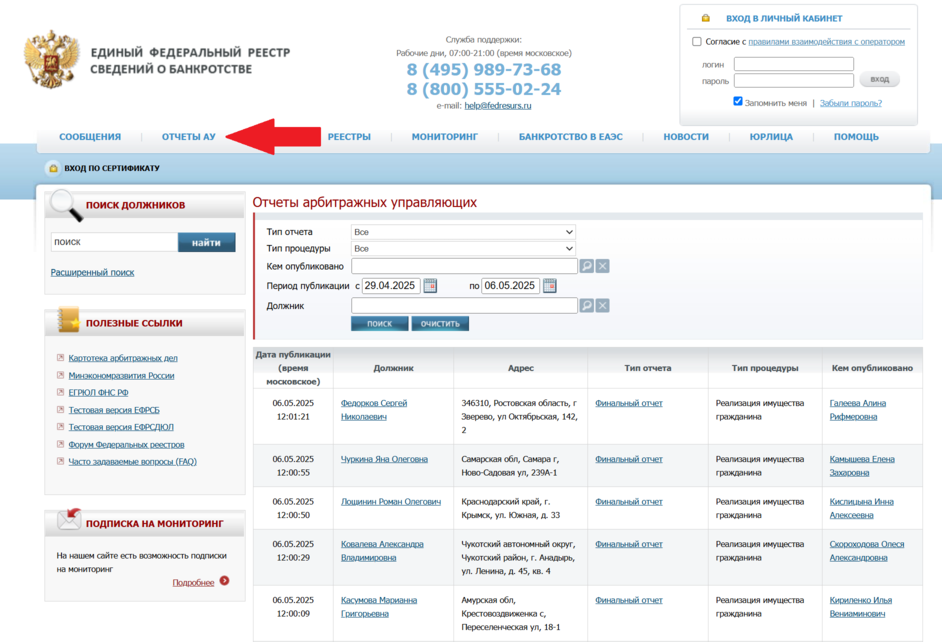Click magnifier icon next to 'Кем опубликовано'
This screenshot has height=642, width=942.
(587, 266)
